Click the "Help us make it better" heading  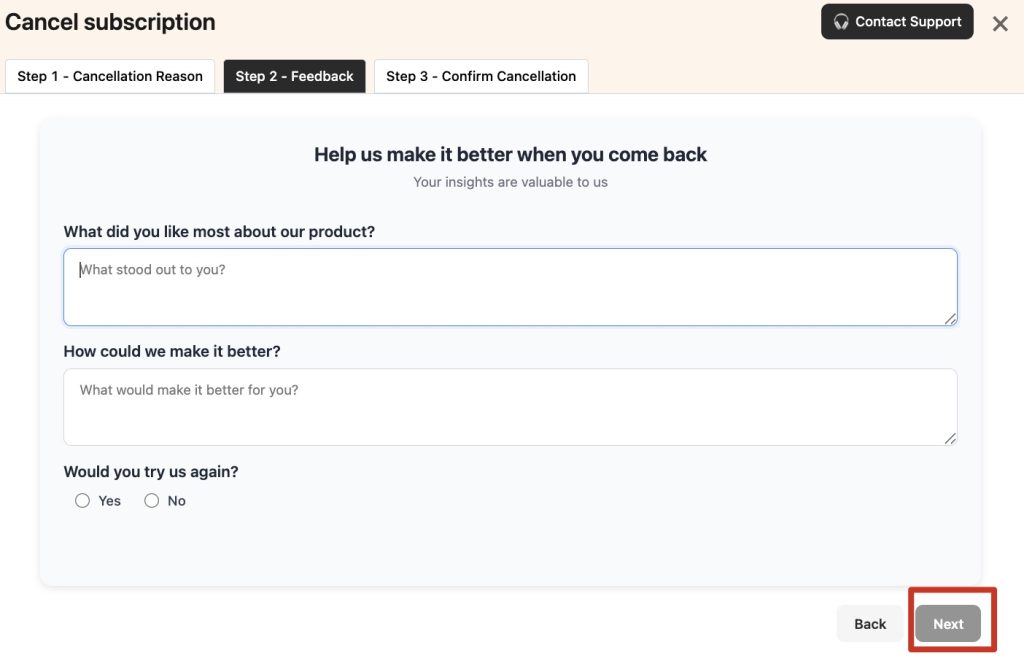510,155
